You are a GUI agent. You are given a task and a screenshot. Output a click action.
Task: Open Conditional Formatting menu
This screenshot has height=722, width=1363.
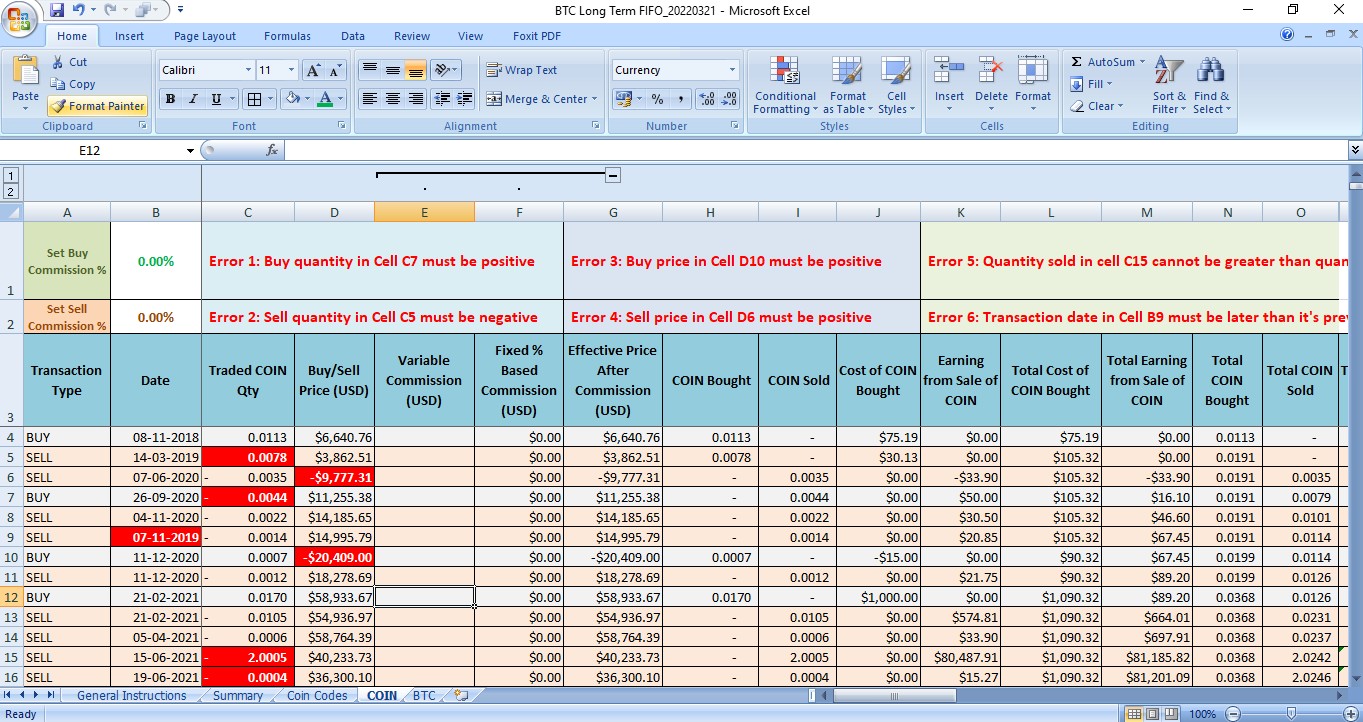tap(785, 85)
